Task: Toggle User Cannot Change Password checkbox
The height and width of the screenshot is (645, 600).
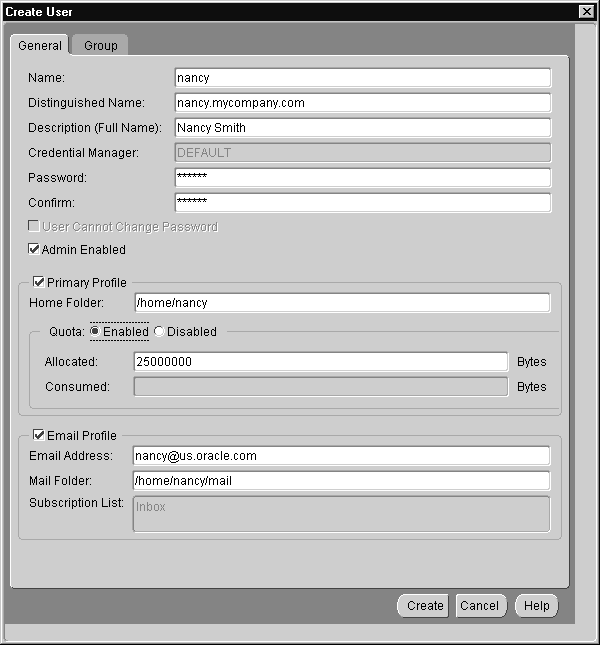Action: coord(34,226)
